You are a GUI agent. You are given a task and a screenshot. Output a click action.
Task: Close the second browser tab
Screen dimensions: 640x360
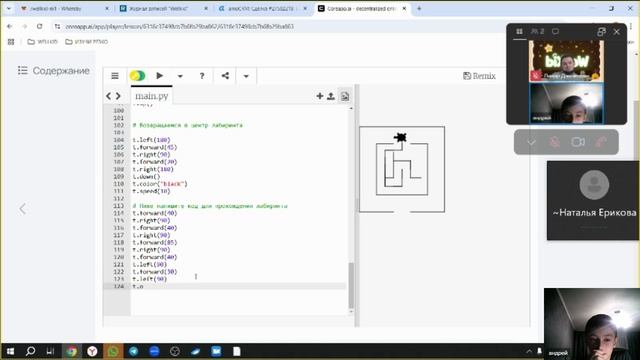point(206,8)
